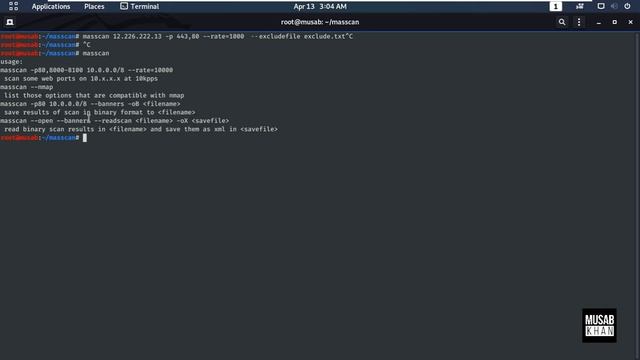This screenshot has width=640, height=360.
Task: Open the Applications menu
Action: (x=51, y=7)
